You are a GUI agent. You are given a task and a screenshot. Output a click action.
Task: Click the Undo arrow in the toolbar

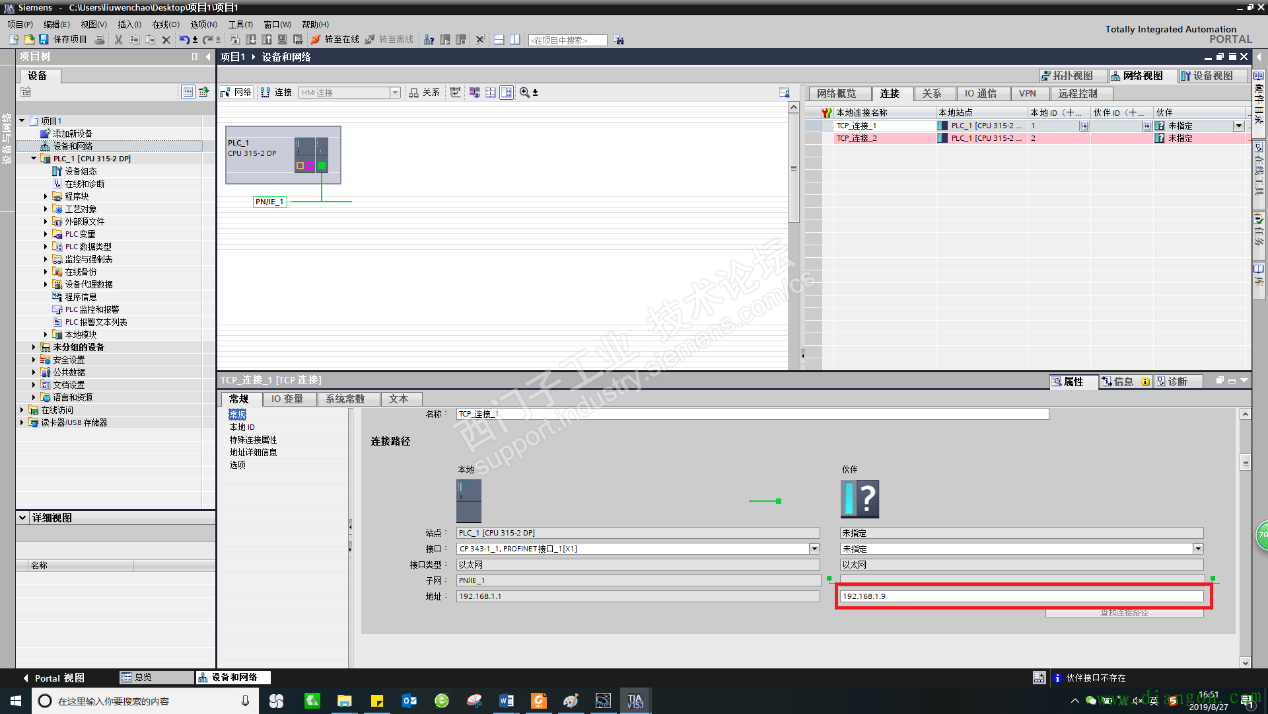click(184, 40)
